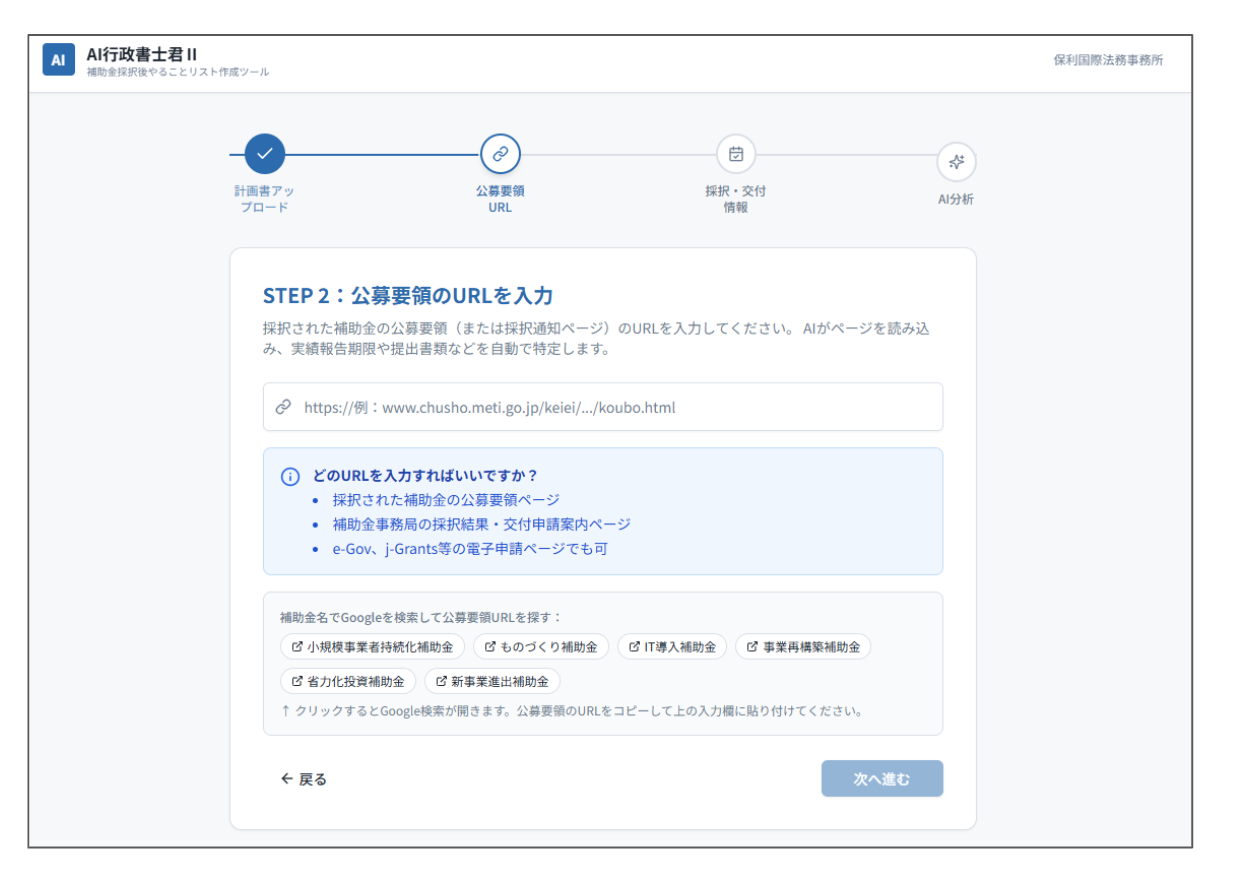Open Google search for 新事業進出補助金
Screen dimensions: 1238x875
tap(492, 681)
